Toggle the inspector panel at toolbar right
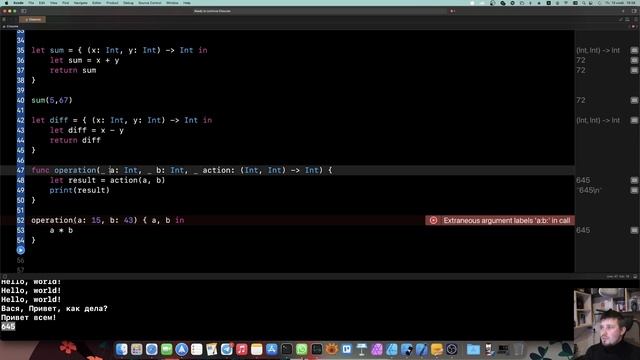The height and width of the screenshot is (360, 640). [634, 11]
